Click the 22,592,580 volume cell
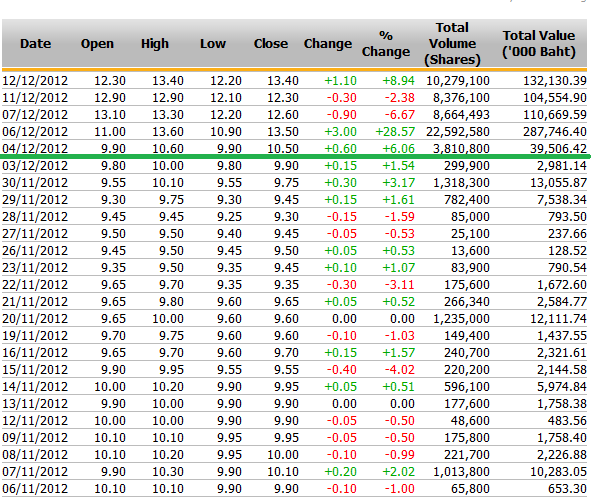591x497 pixels. 458,132
